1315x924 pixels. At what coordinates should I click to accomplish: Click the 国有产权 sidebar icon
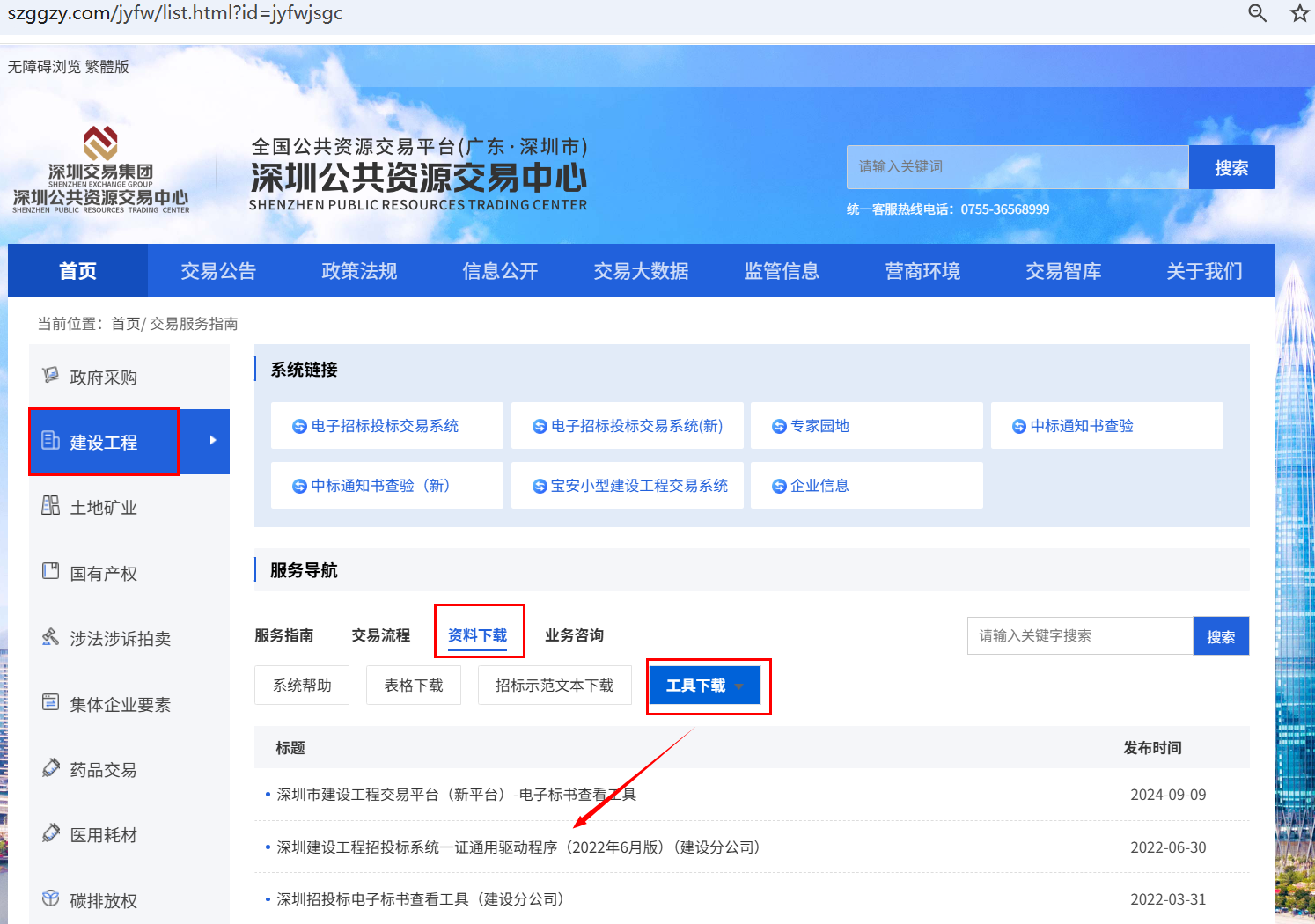pos(51,572)
